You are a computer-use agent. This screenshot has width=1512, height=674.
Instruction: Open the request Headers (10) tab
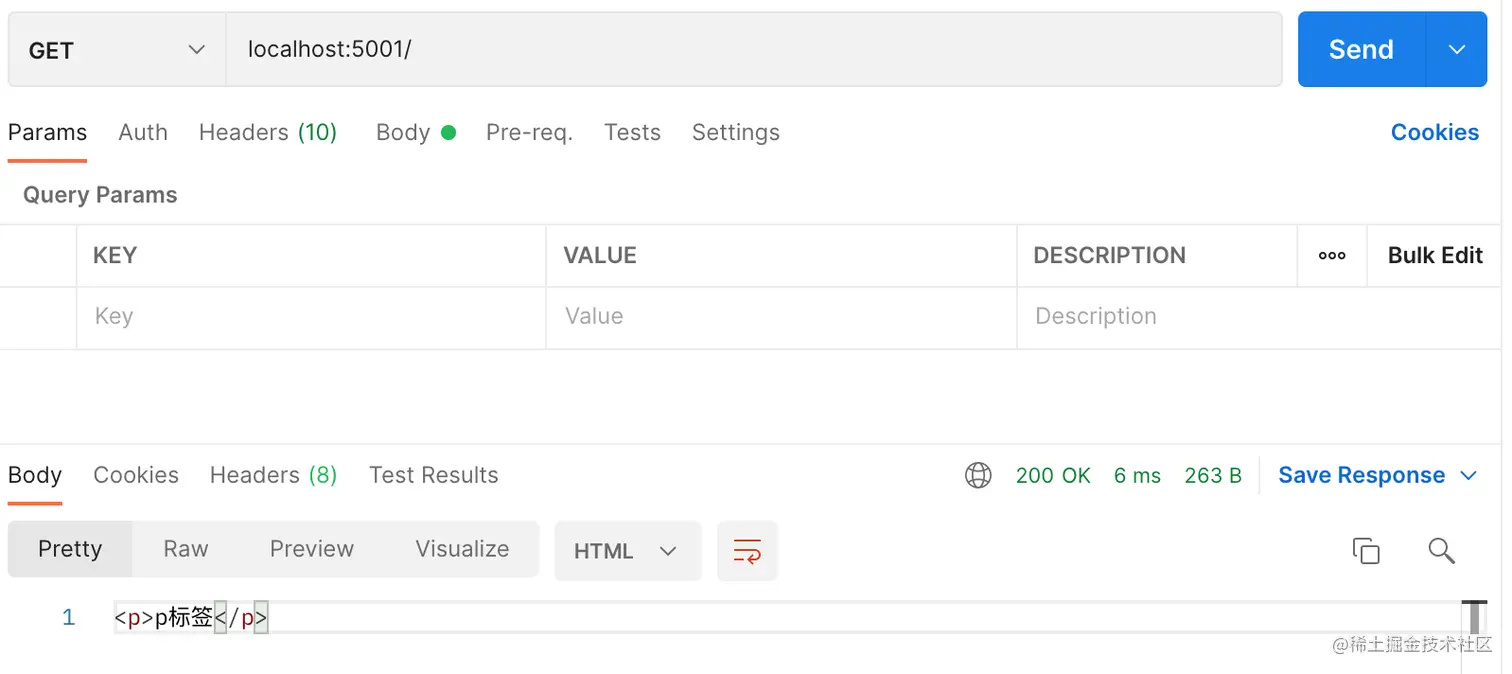coord(267,132)
